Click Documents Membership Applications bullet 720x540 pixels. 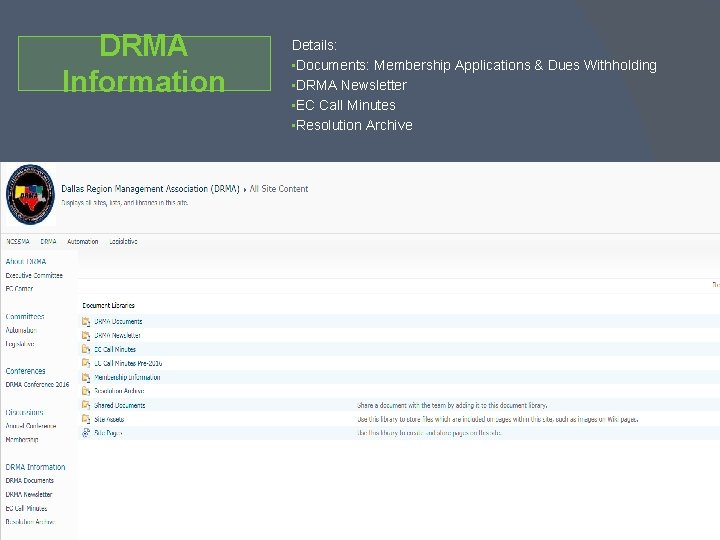tap(474, 65)
